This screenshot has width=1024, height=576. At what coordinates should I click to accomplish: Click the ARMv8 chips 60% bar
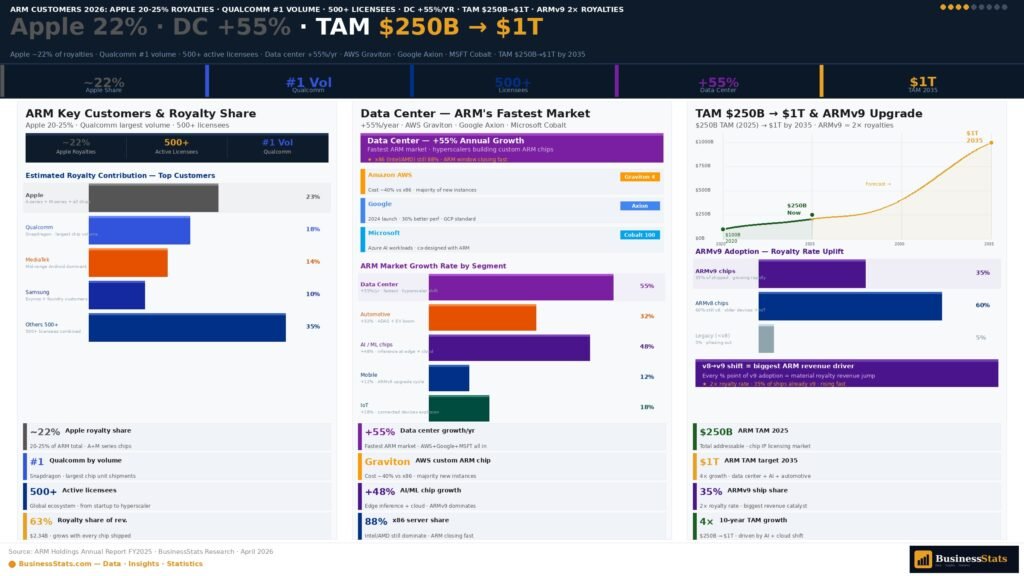(x=849, y=306)
